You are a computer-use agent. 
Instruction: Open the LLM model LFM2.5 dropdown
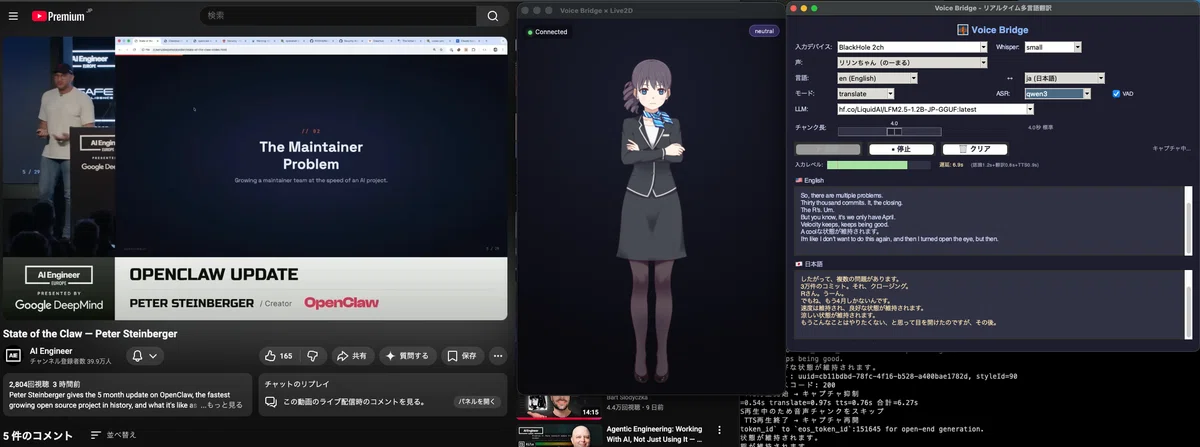(x=935, y=108)
